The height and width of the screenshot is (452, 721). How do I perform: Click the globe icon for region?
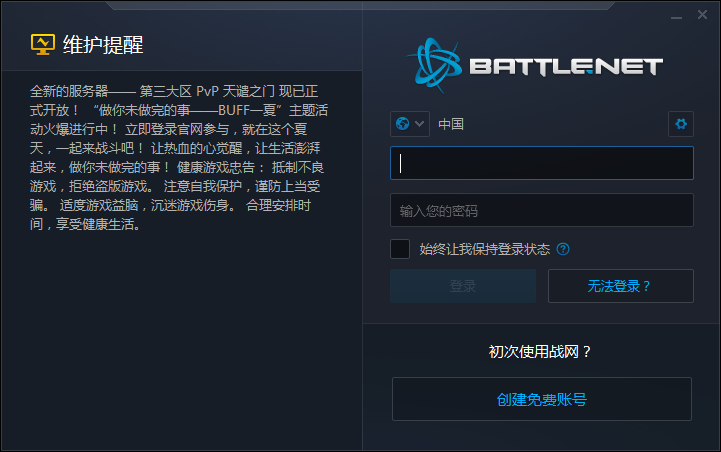403,124
